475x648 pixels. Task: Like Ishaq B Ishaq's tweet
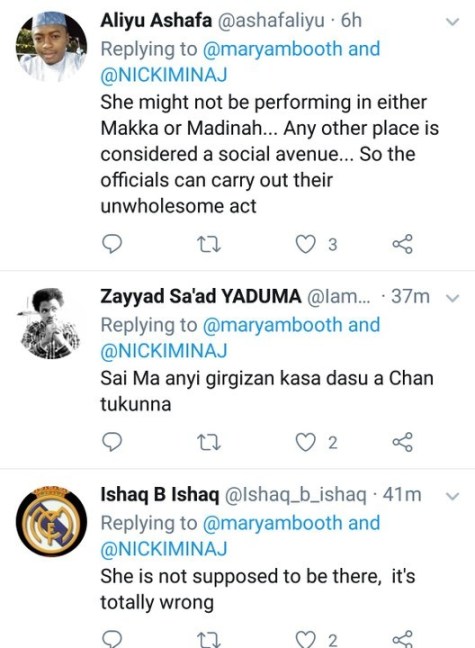[306, 639]
